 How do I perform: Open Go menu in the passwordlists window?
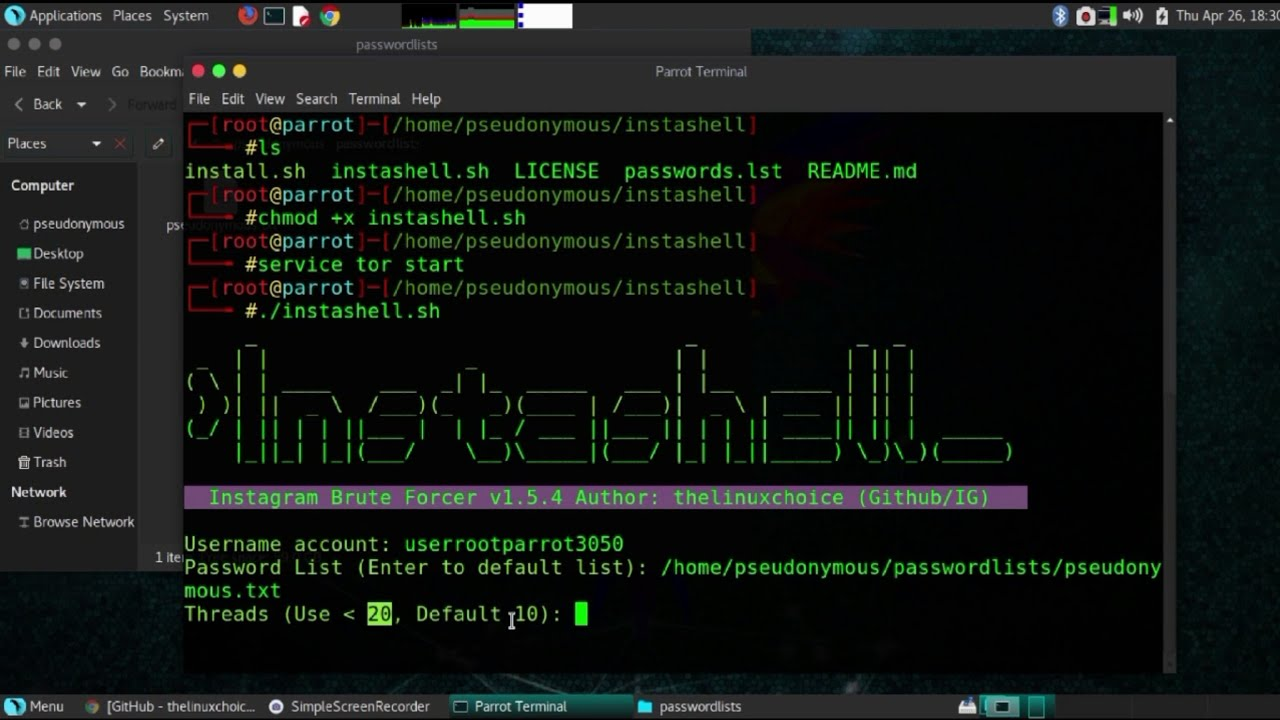click(120, 72)
